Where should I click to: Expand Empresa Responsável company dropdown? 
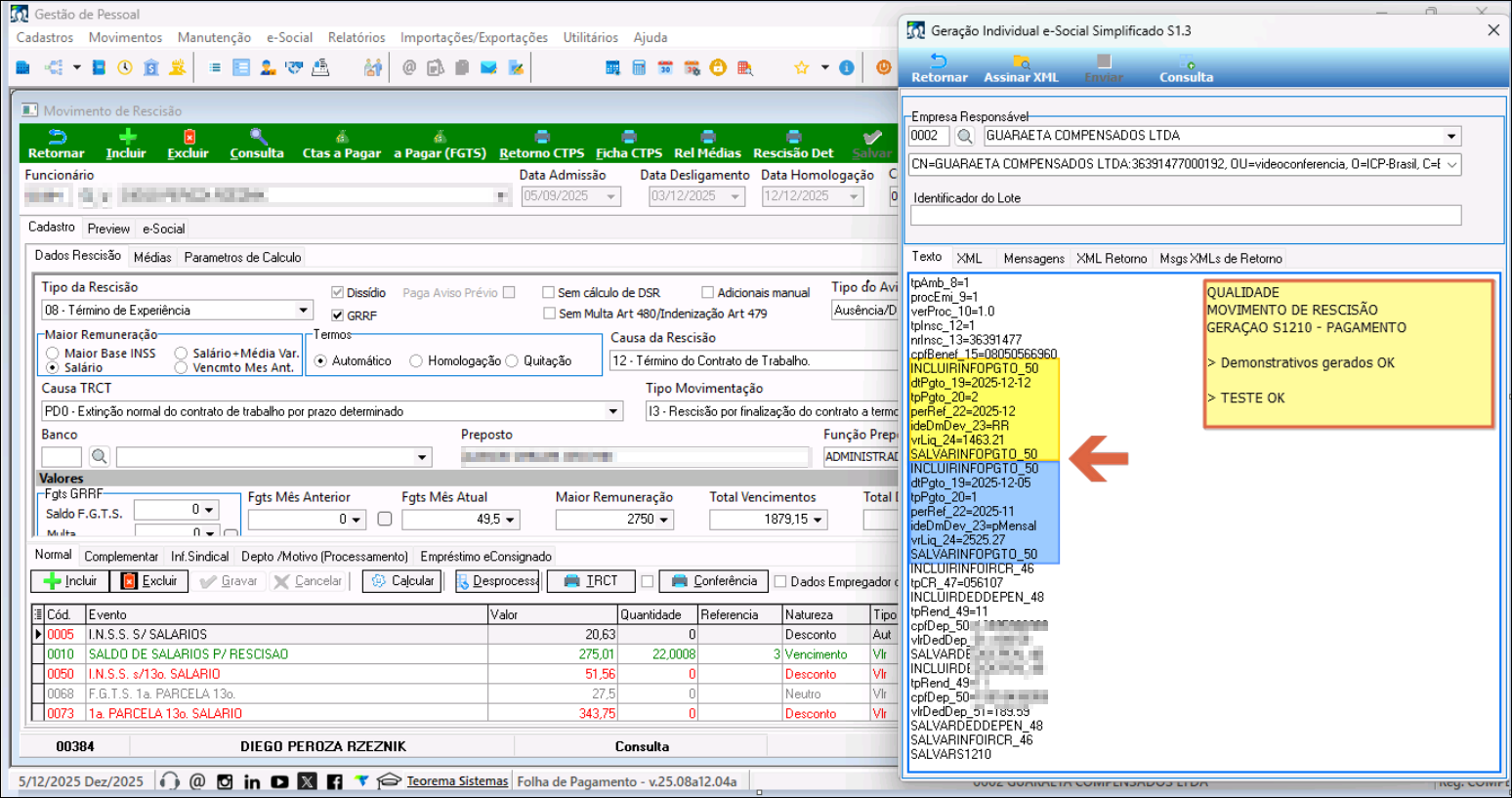pos(1451,136)
